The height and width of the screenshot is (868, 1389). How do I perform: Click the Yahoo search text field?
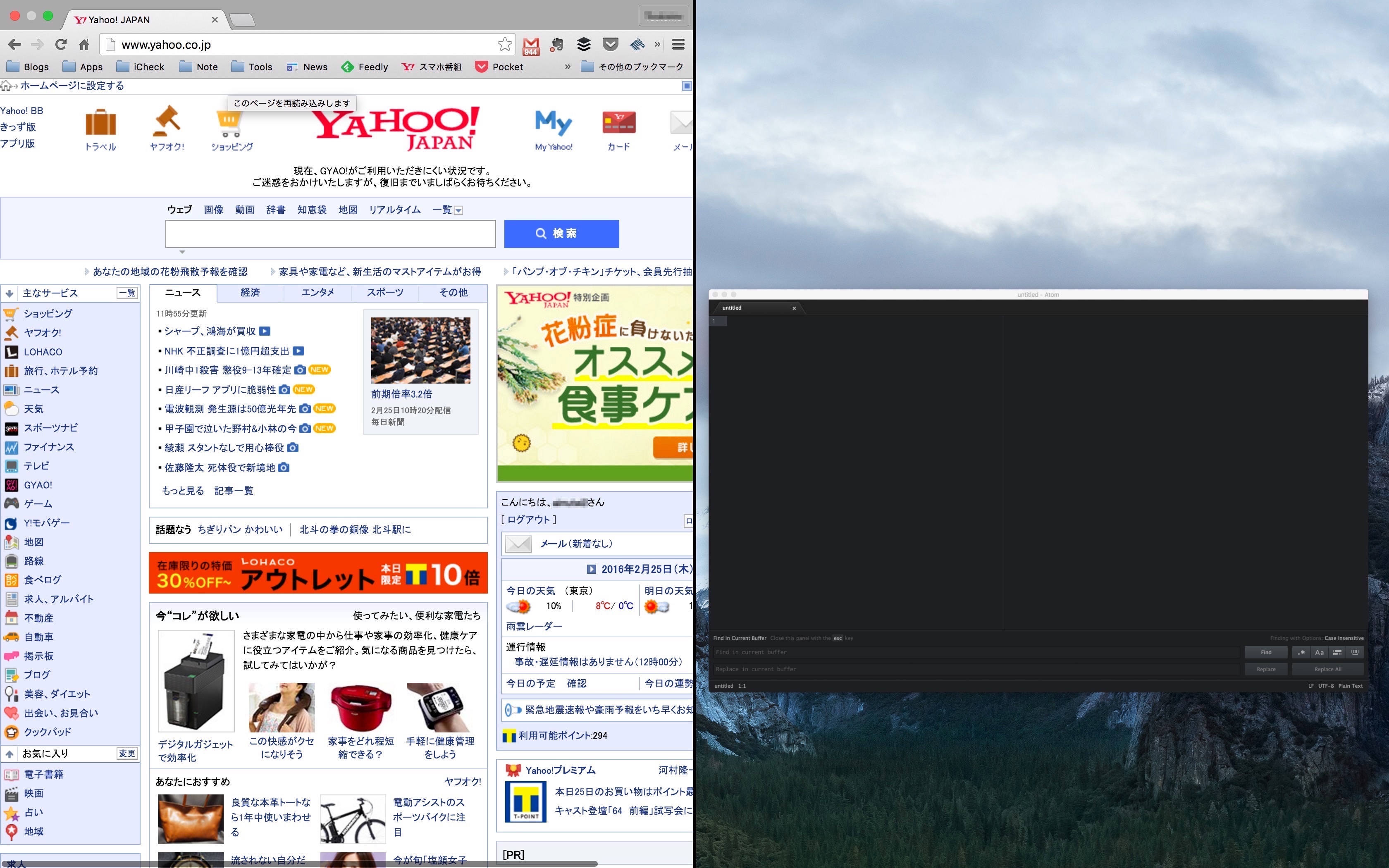tap(331, 234)
